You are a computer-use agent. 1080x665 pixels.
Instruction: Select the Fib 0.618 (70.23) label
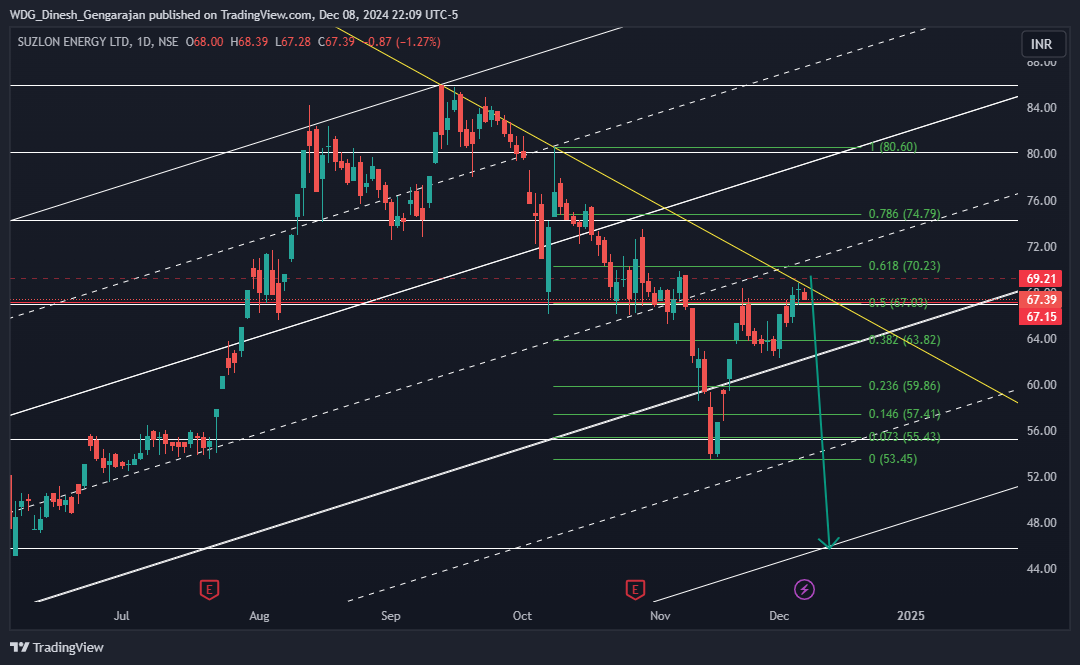(x=904, y=266)
